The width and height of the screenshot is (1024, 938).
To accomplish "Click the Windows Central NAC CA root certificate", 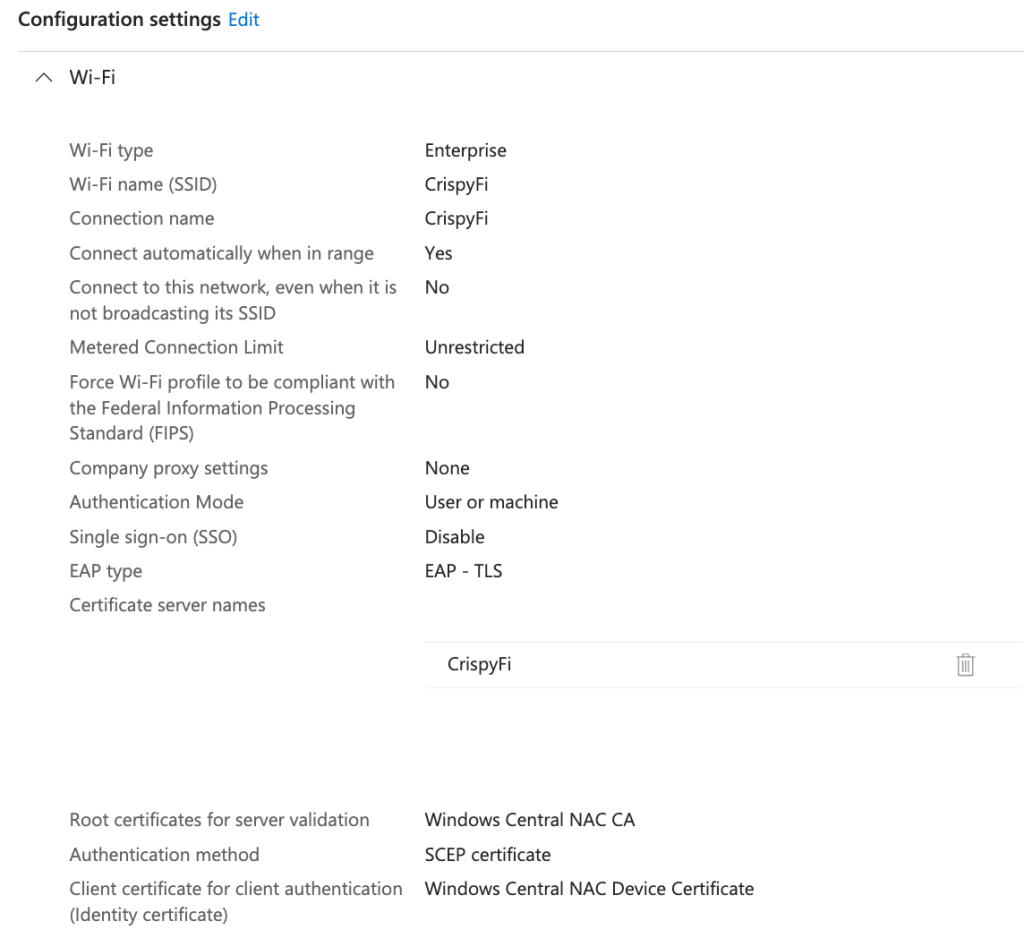I will click(x=529, y=821).
